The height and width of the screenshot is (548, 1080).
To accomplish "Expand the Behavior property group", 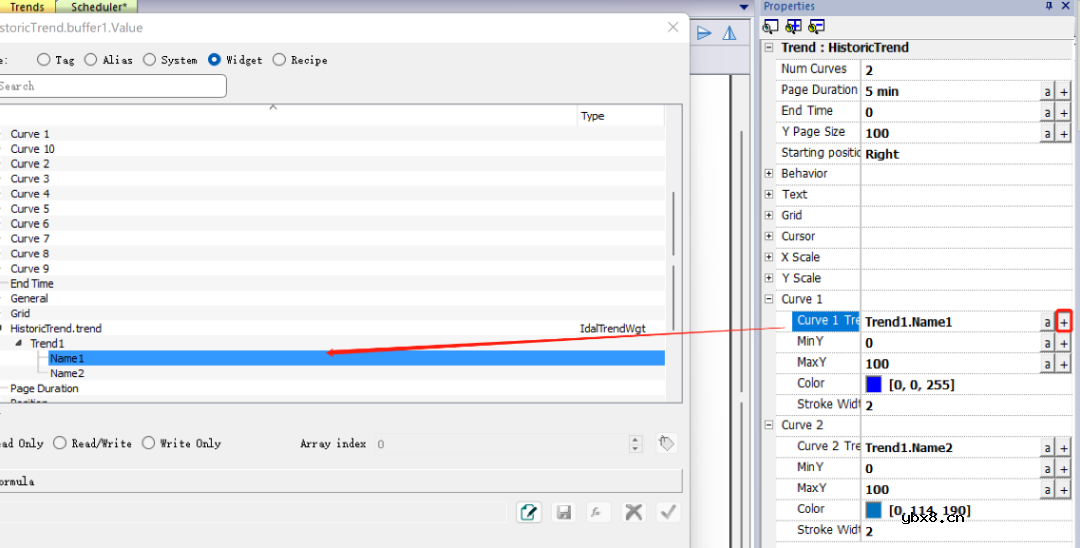I will pos(769,174).
